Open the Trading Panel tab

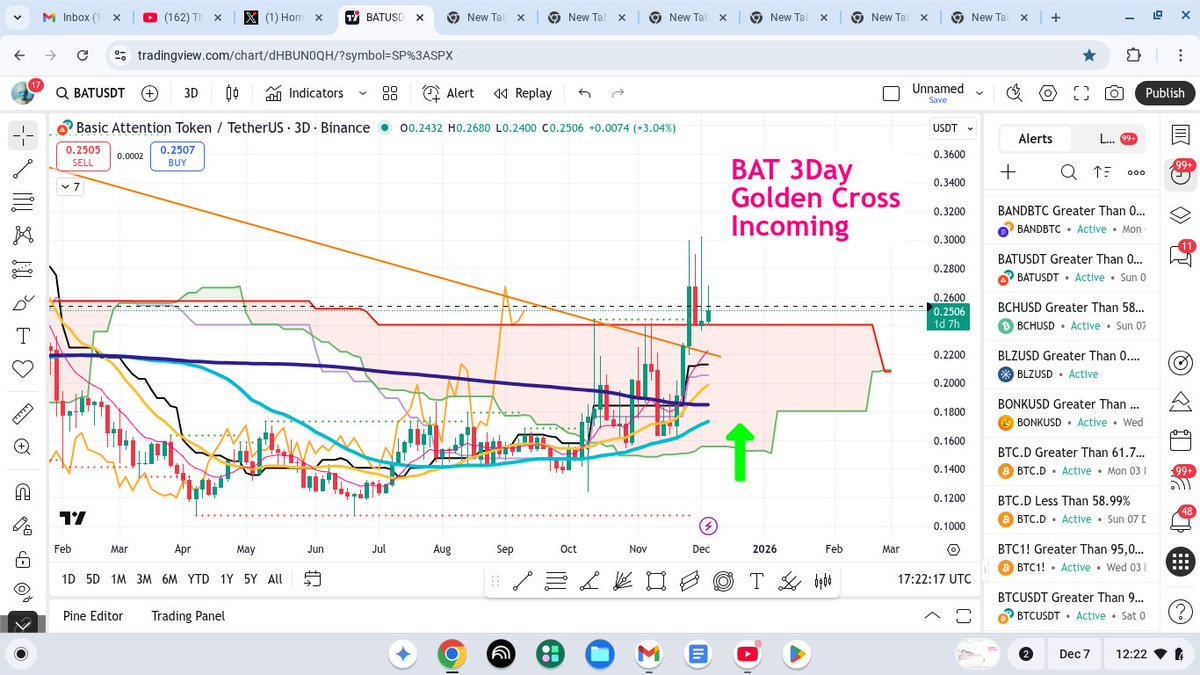click(188, 616)
